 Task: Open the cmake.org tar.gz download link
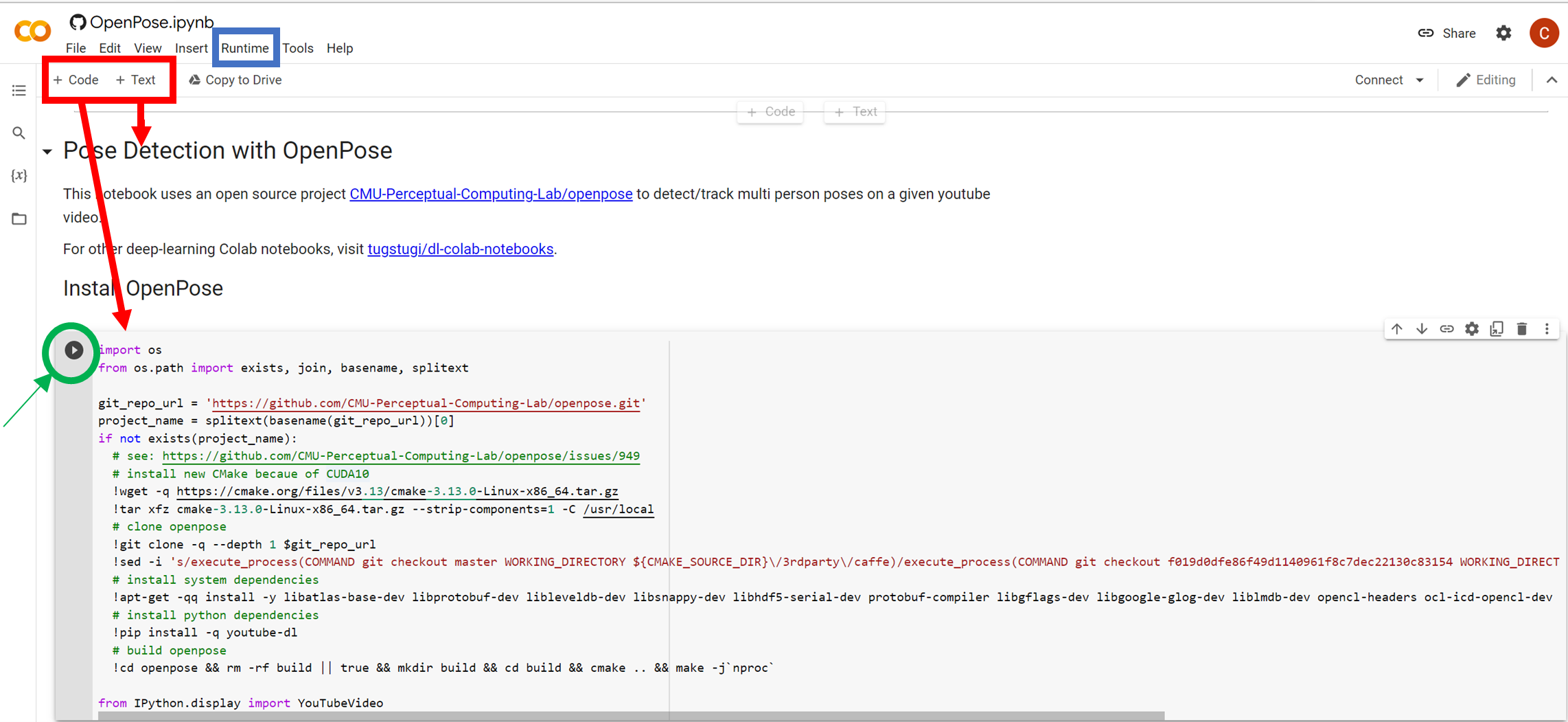397,491
